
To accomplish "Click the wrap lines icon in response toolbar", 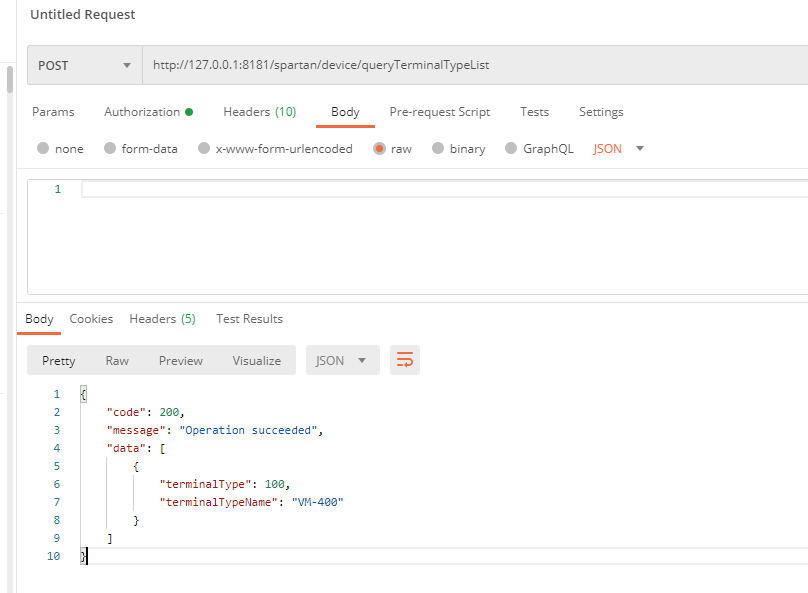I will [405, 361].
